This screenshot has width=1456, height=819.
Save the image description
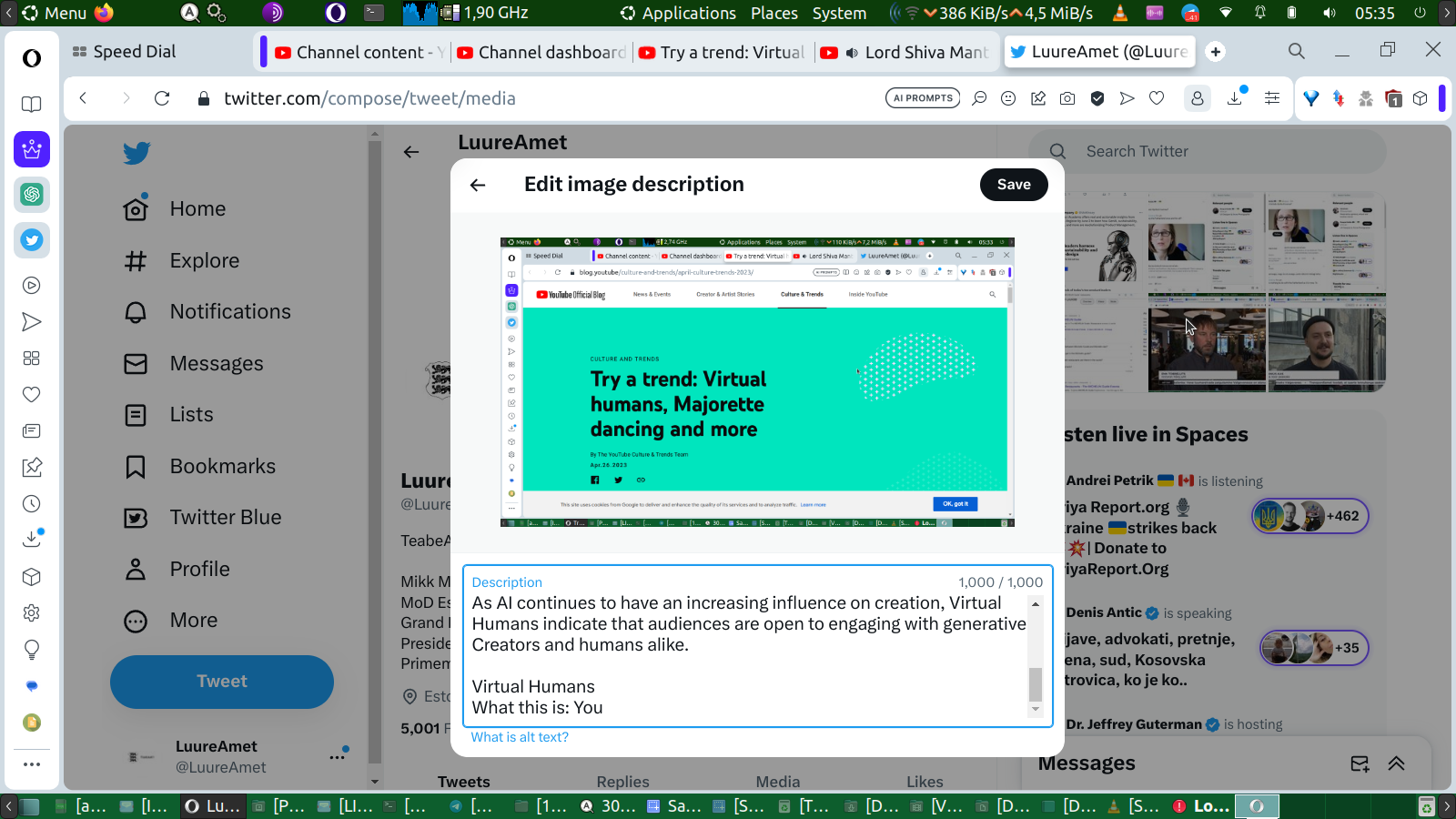[x=1014, y=185]
